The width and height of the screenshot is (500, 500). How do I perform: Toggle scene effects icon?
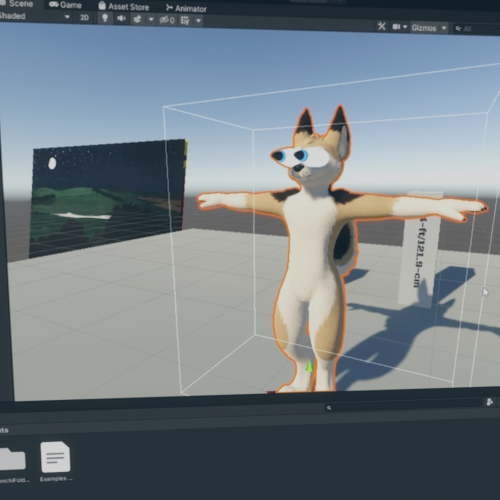point(137,19)
